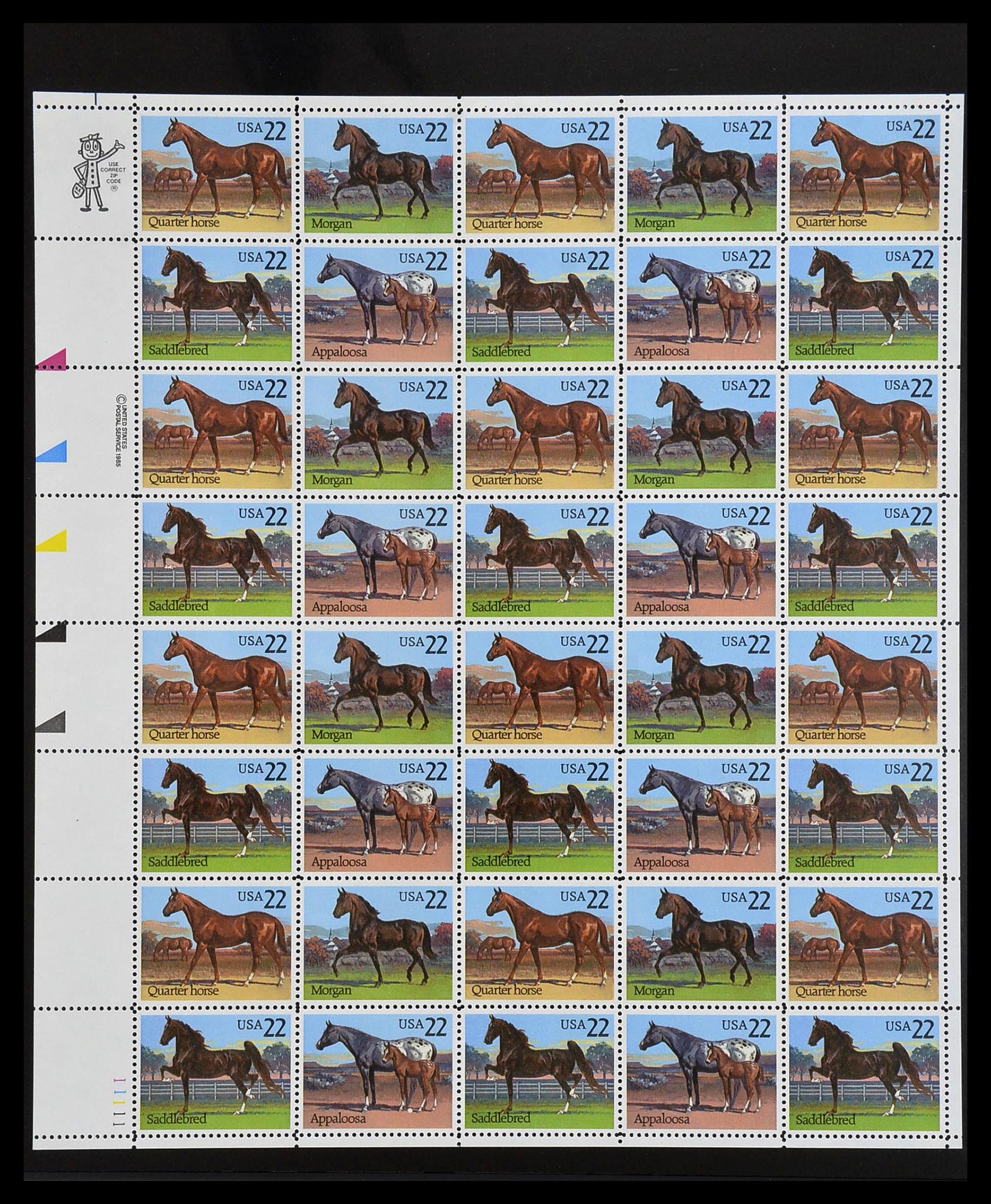Click the yellow color registration triangle
The height and width of the screenshot is (1204, 991).
52,539
